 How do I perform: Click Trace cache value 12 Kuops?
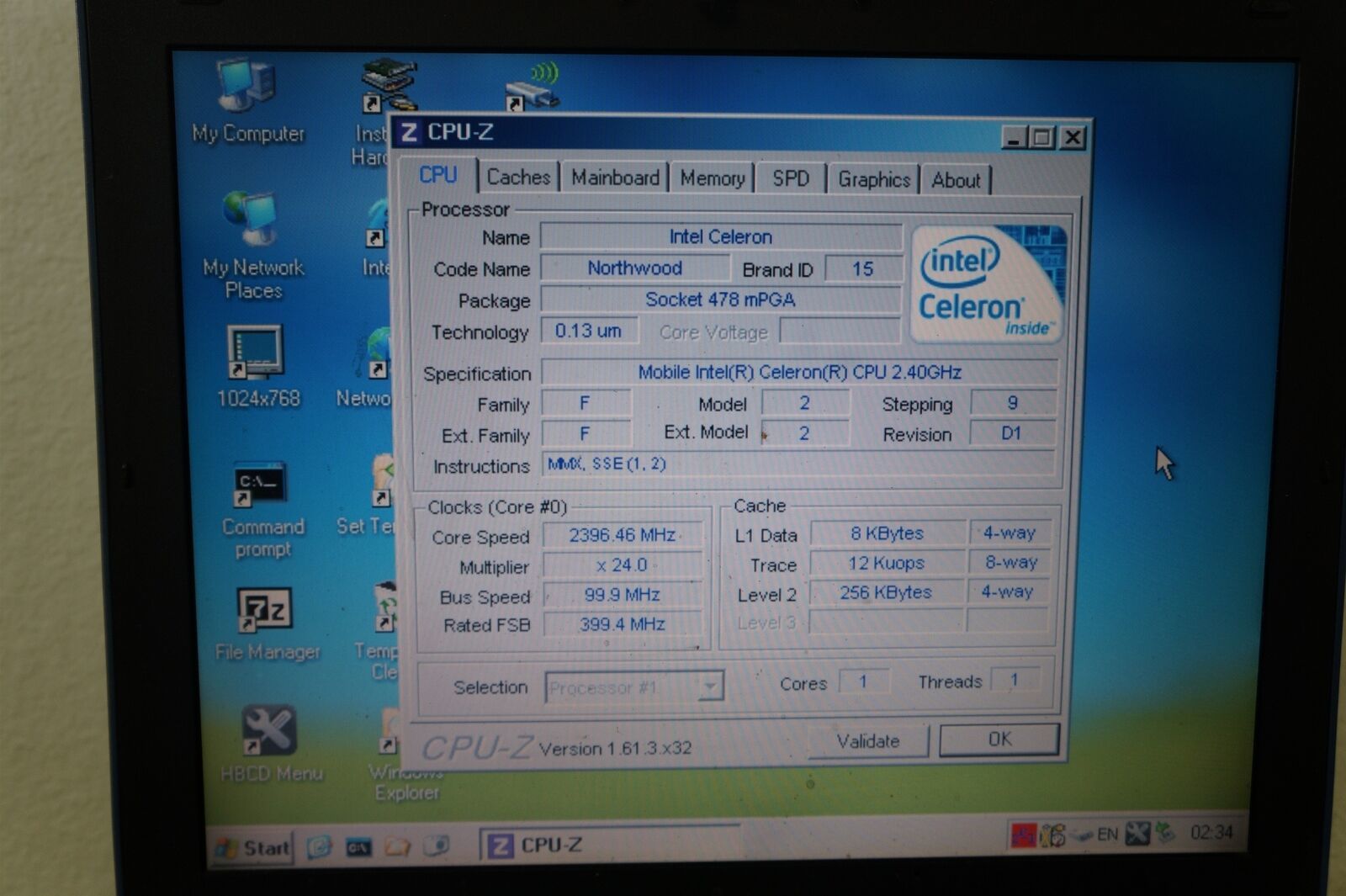[888, 563]
